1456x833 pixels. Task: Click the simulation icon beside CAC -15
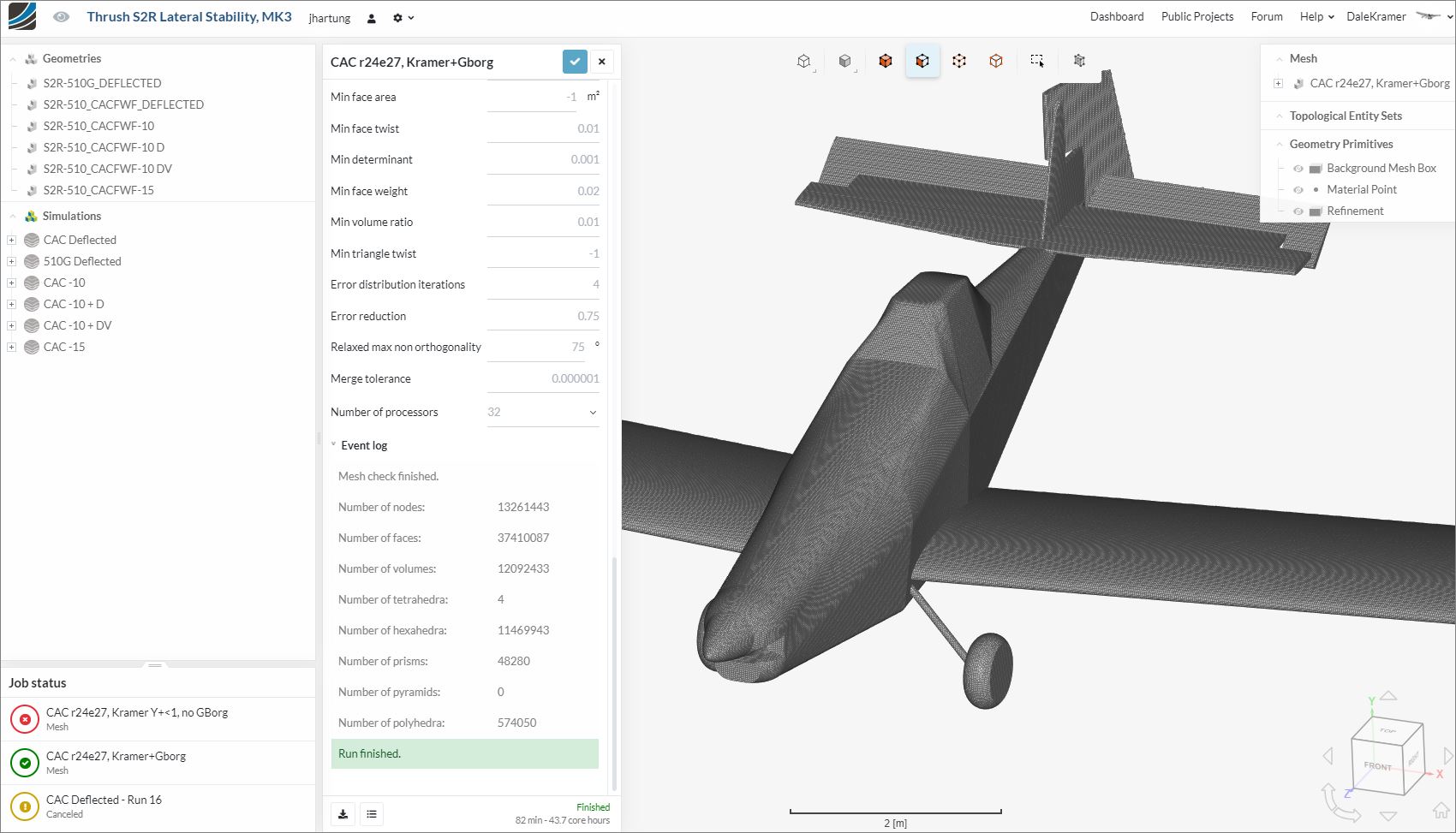32,347
